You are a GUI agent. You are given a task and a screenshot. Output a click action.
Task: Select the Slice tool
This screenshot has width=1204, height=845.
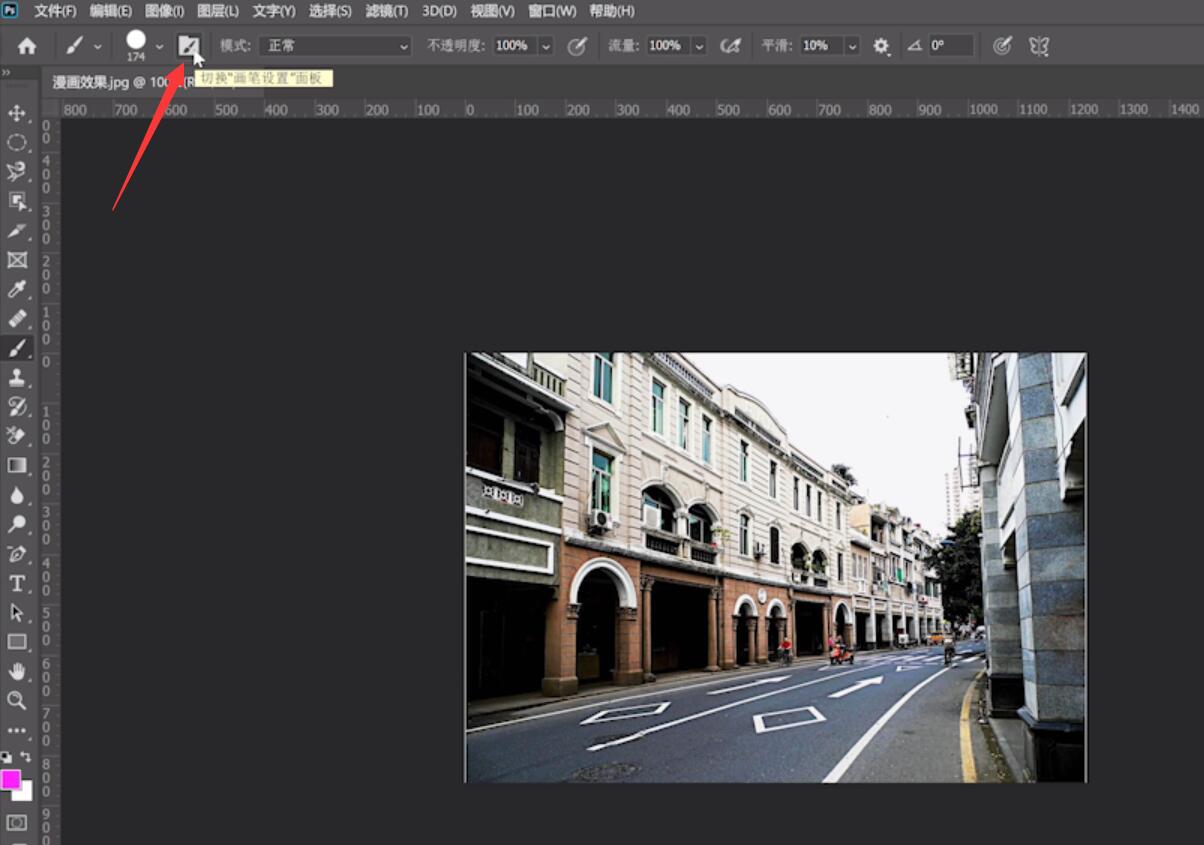tap(17, 231)
